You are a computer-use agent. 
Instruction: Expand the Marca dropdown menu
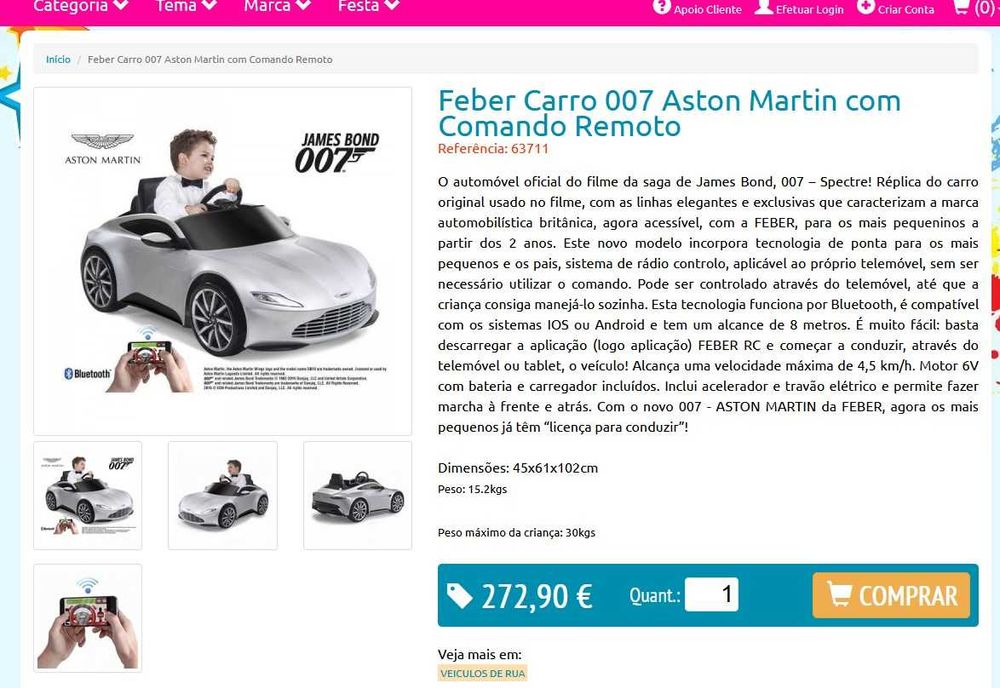[x=277, y=6]
